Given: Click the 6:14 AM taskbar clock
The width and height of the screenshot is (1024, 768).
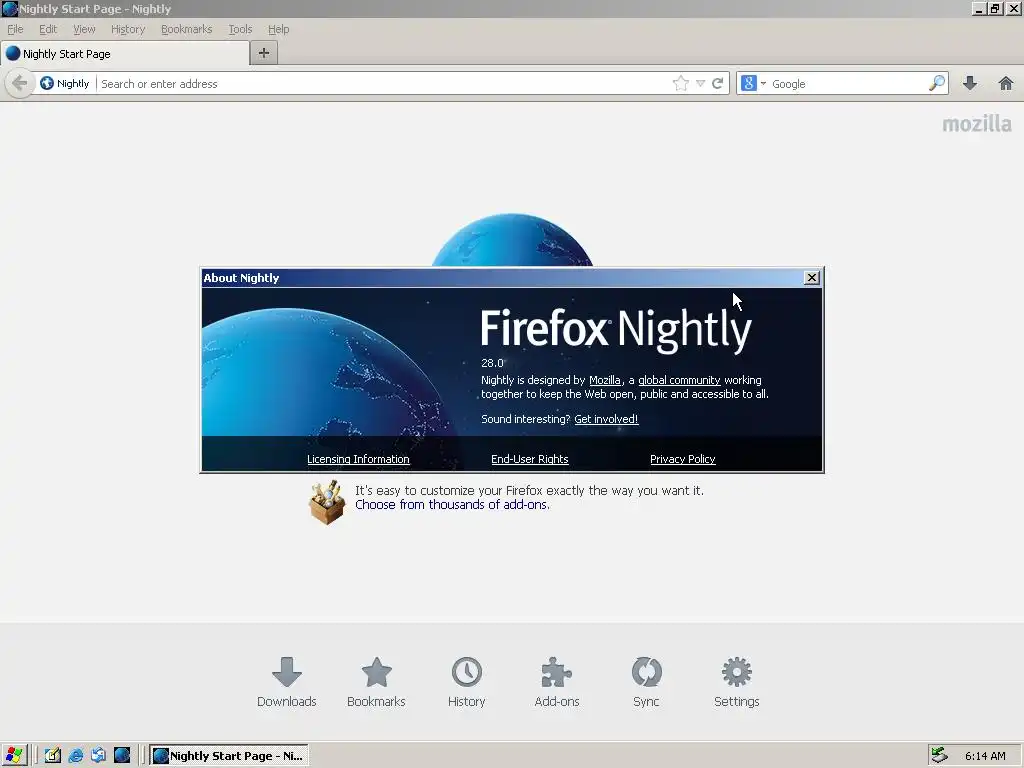Looking at the screenshot, I should (985, 756).
